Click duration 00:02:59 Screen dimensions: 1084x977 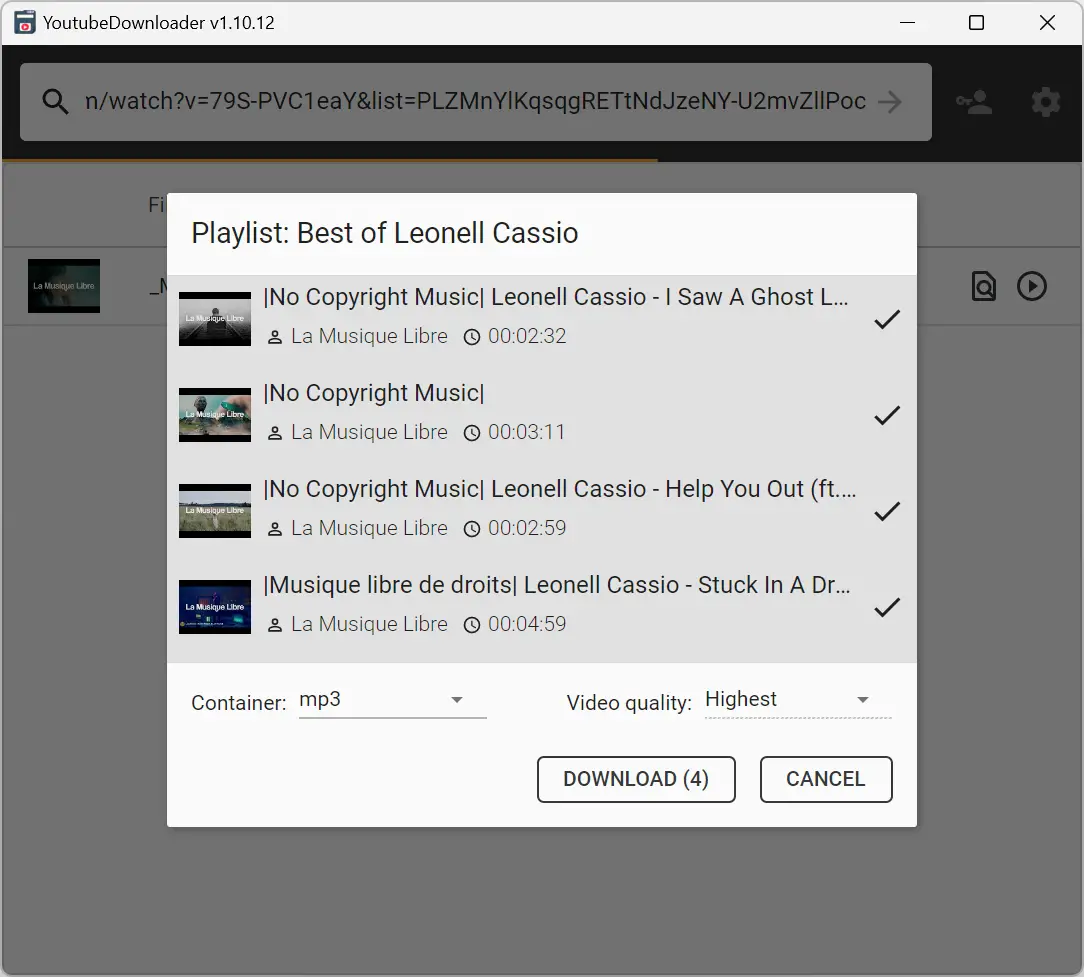click(527, 528)
